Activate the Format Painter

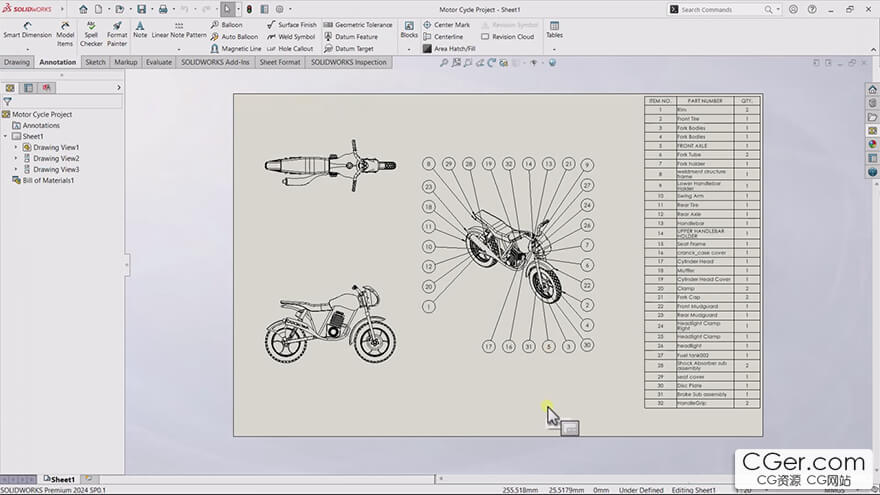coord(117,34)
